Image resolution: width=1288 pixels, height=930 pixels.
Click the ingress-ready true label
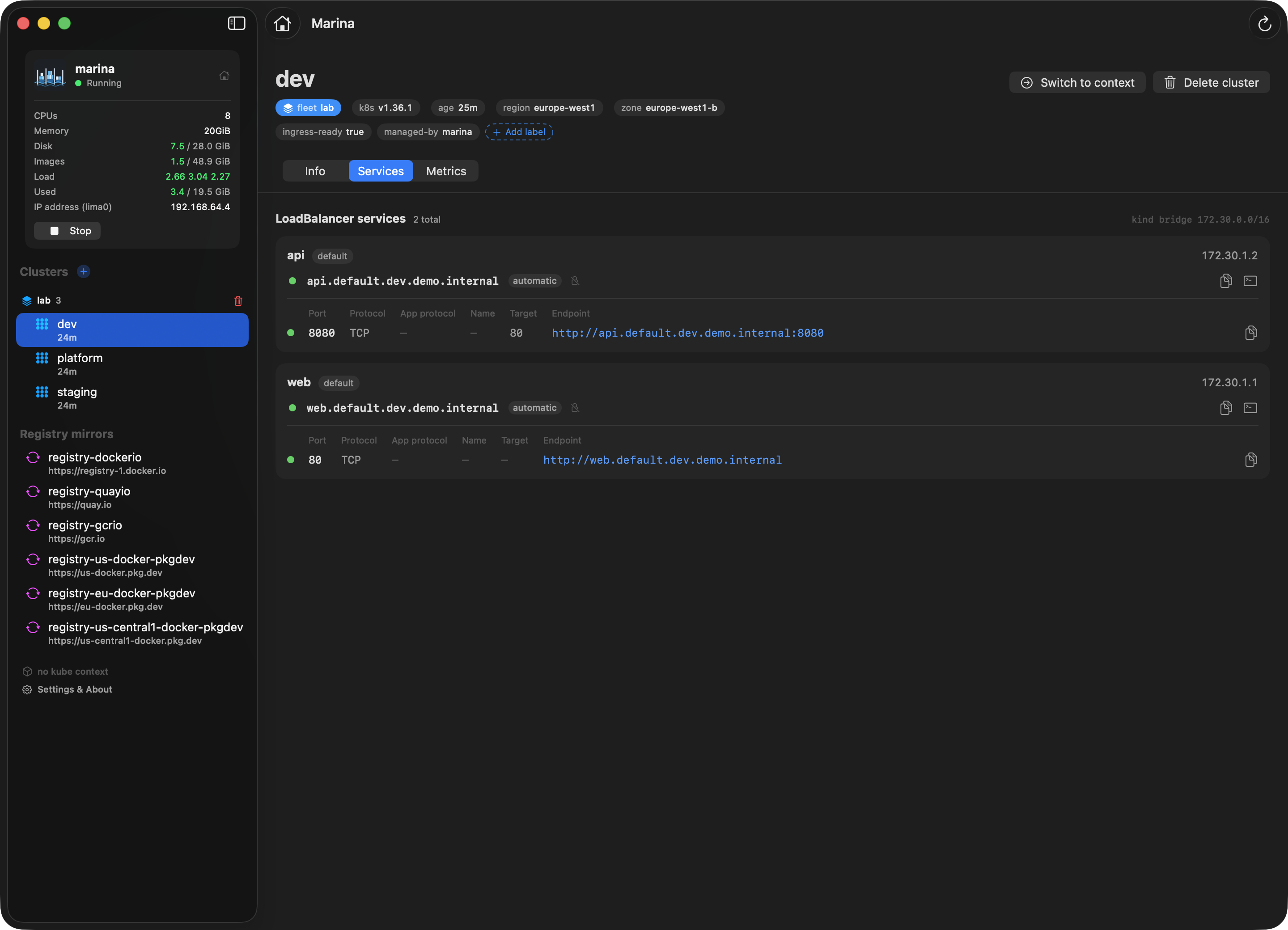[323, 132]
